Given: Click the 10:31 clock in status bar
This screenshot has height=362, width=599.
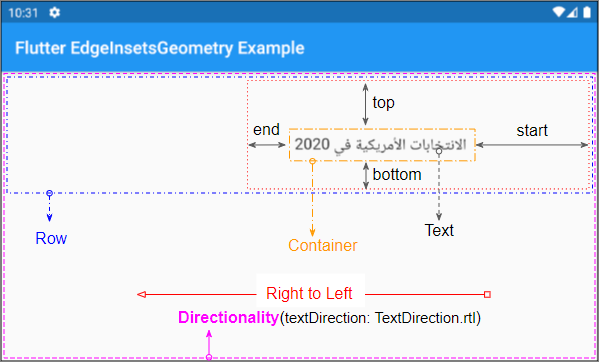Looking at the screenshot, I should 23,13.
